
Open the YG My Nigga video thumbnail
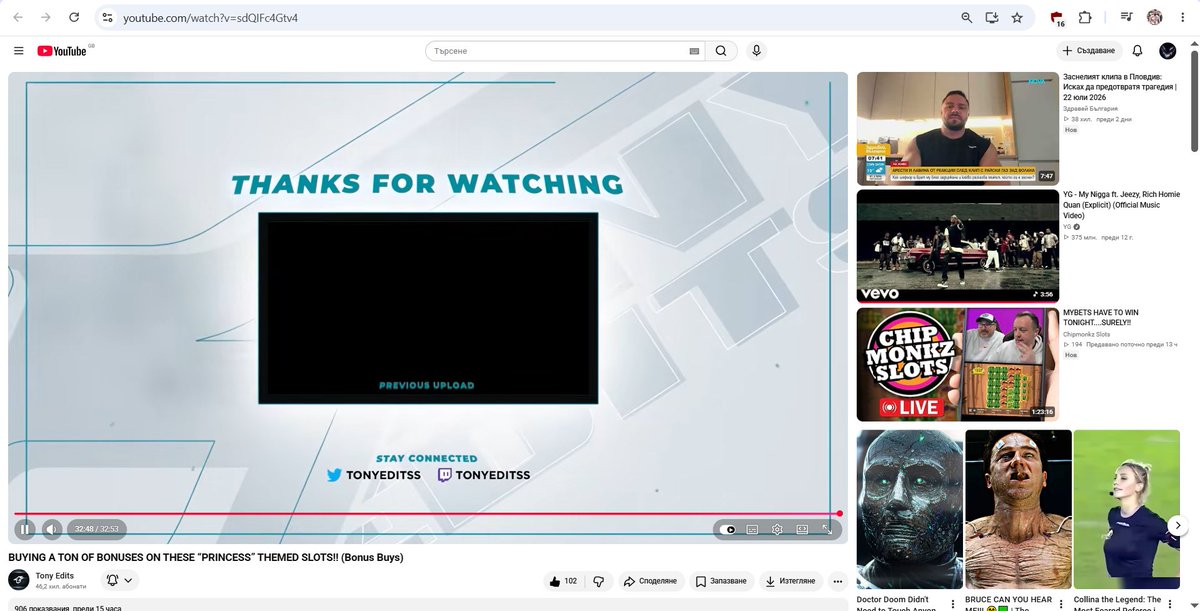coord(957,246)
